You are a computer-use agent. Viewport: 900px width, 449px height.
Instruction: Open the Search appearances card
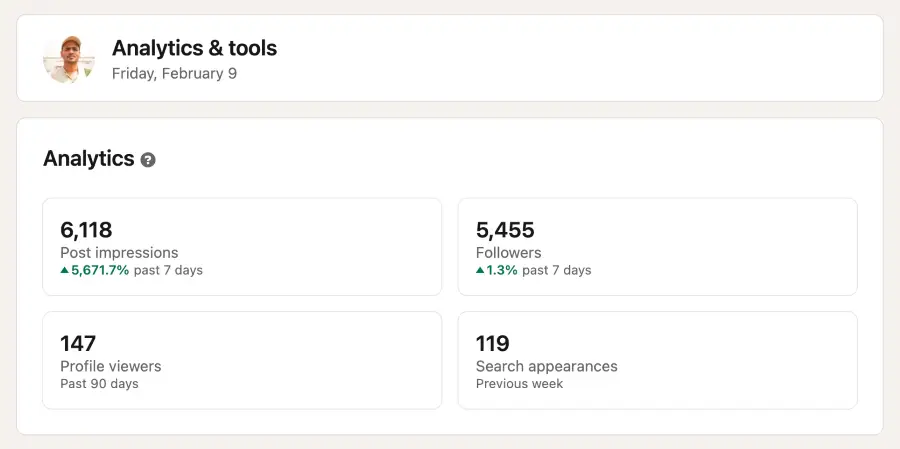point(658,361)
